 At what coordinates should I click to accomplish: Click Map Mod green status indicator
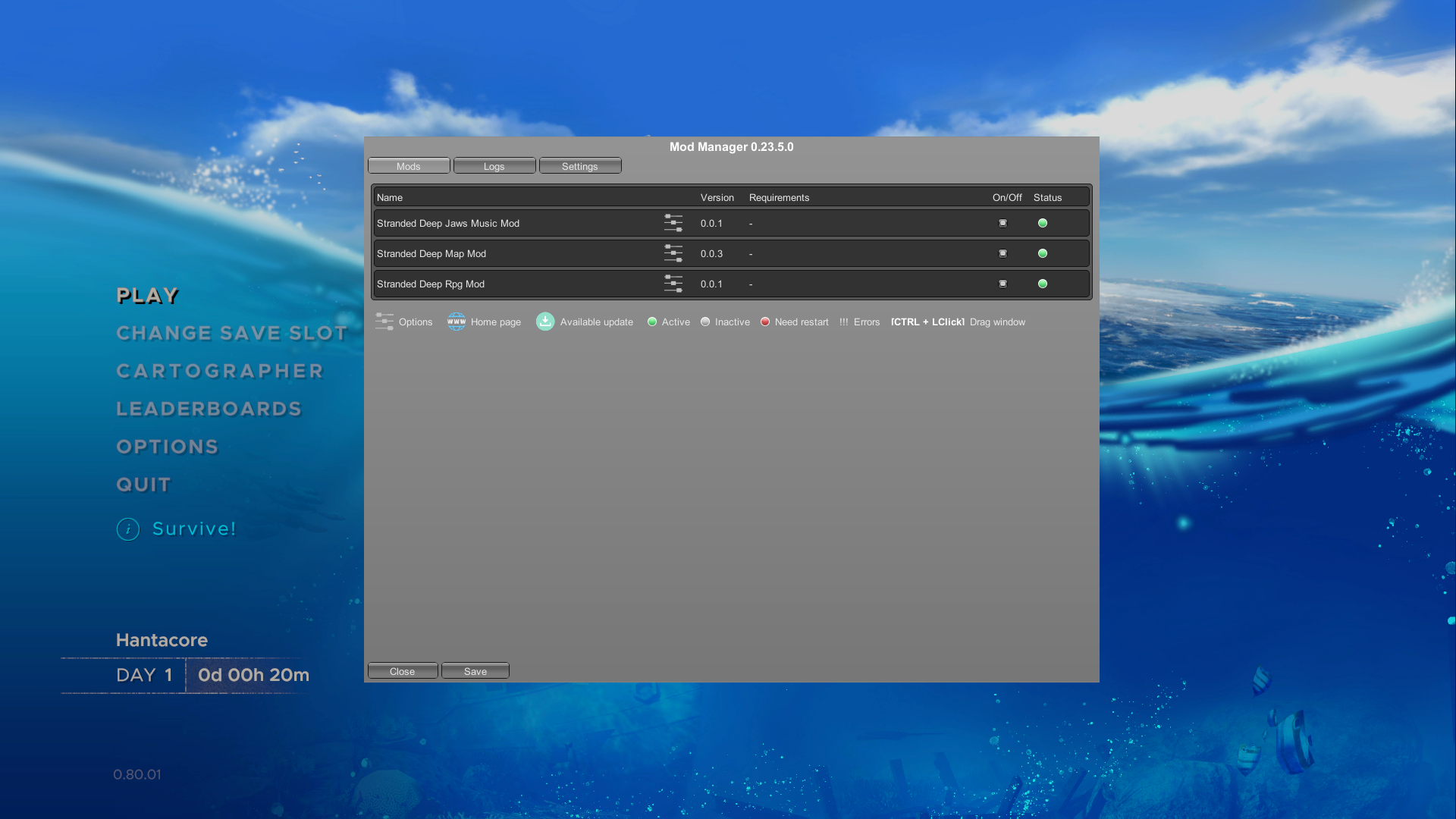[x=1042, y=253]
